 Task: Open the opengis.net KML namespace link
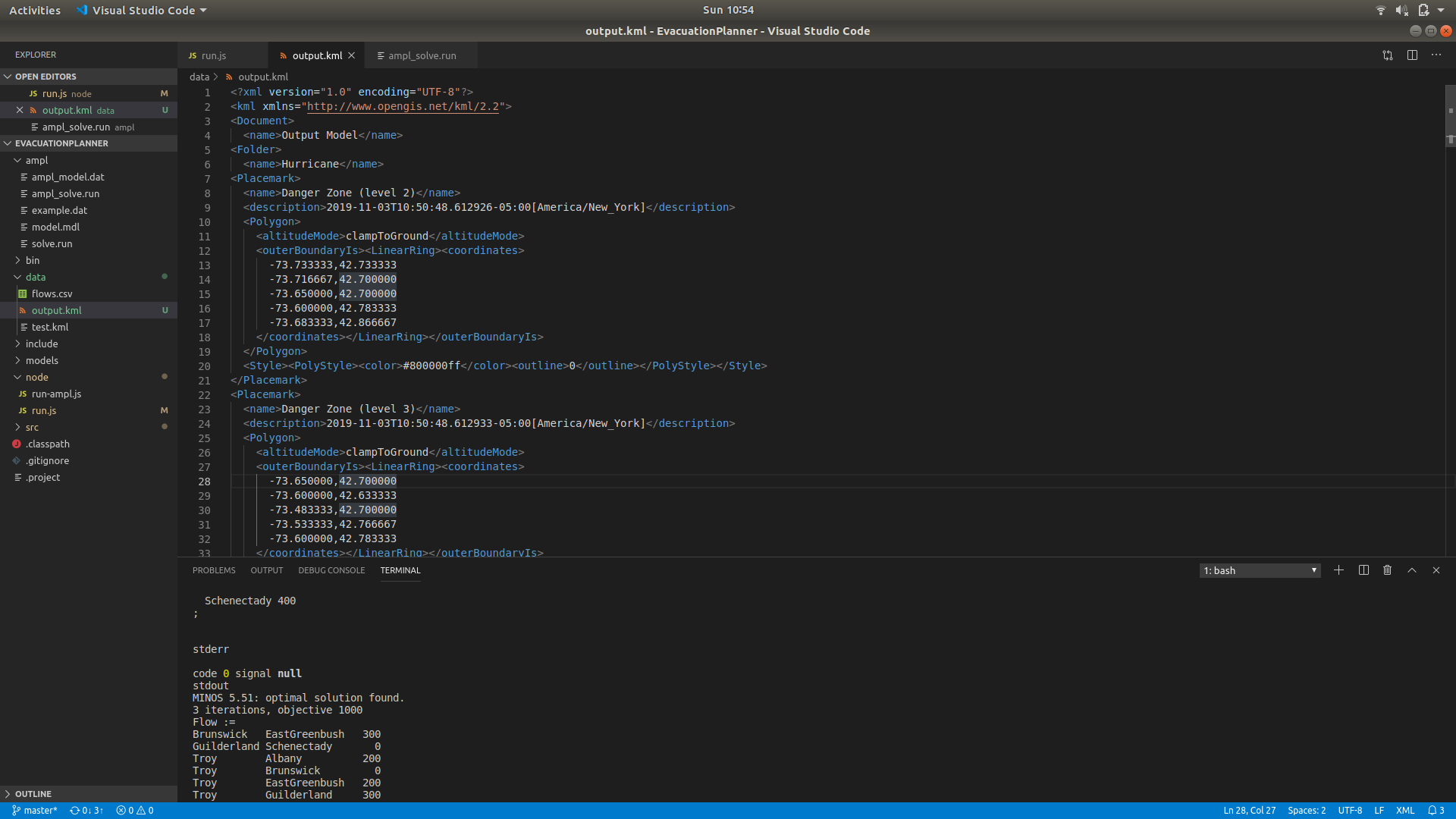click(403, 106)
